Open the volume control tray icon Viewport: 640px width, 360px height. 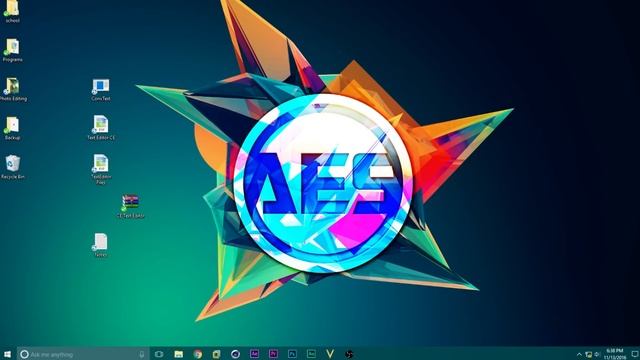click(597, 354)
